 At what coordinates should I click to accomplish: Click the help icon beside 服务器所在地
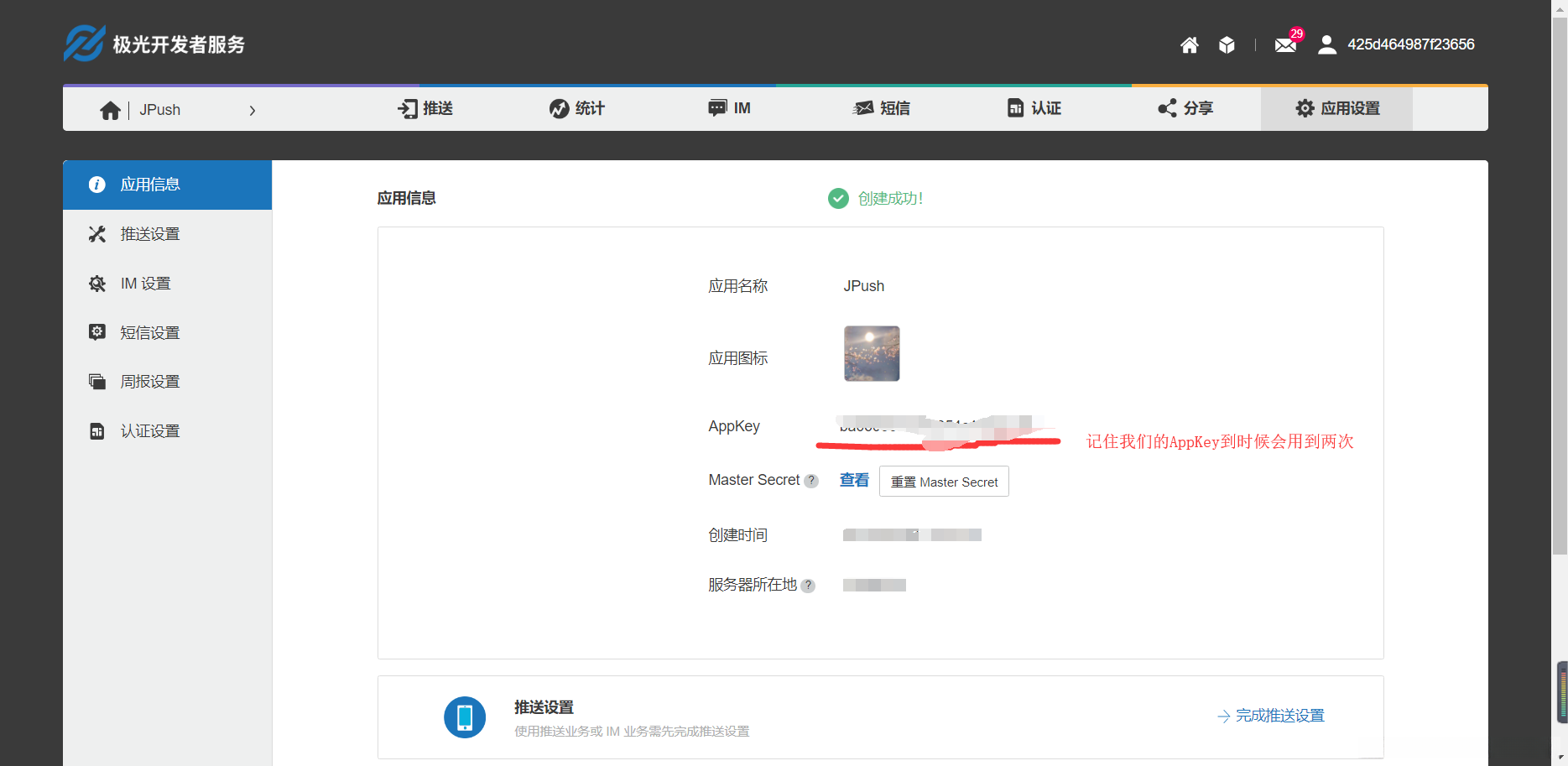[808, 586]
